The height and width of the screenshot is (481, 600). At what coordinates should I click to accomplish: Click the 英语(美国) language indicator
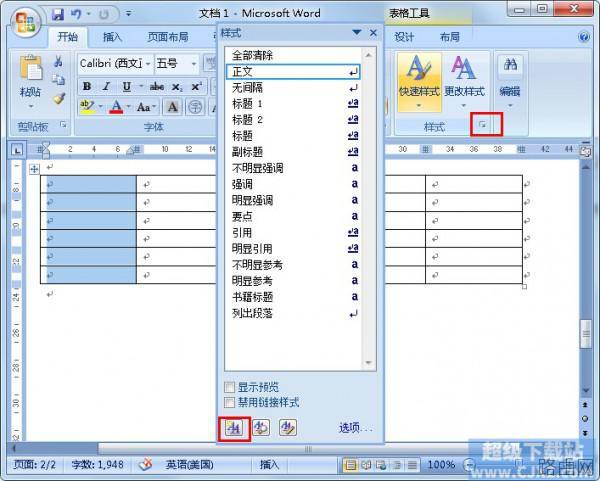click(x=189, y=465)
